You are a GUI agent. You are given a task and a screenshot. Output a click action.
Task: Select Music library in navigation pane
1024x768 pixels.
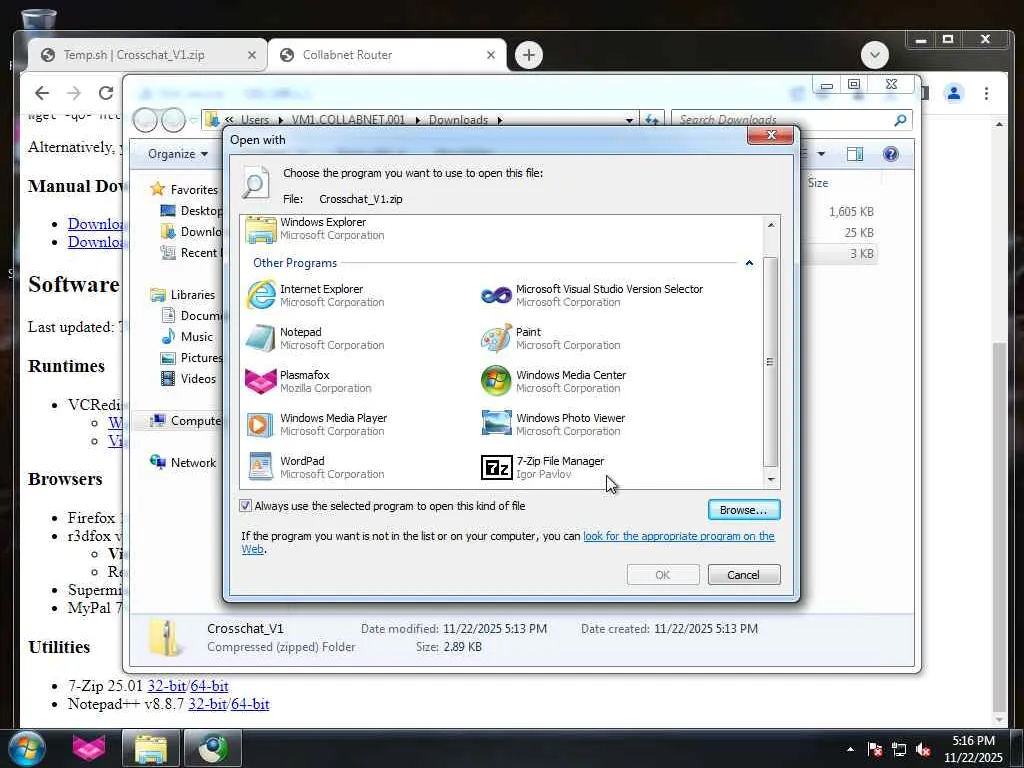point(188,336)
